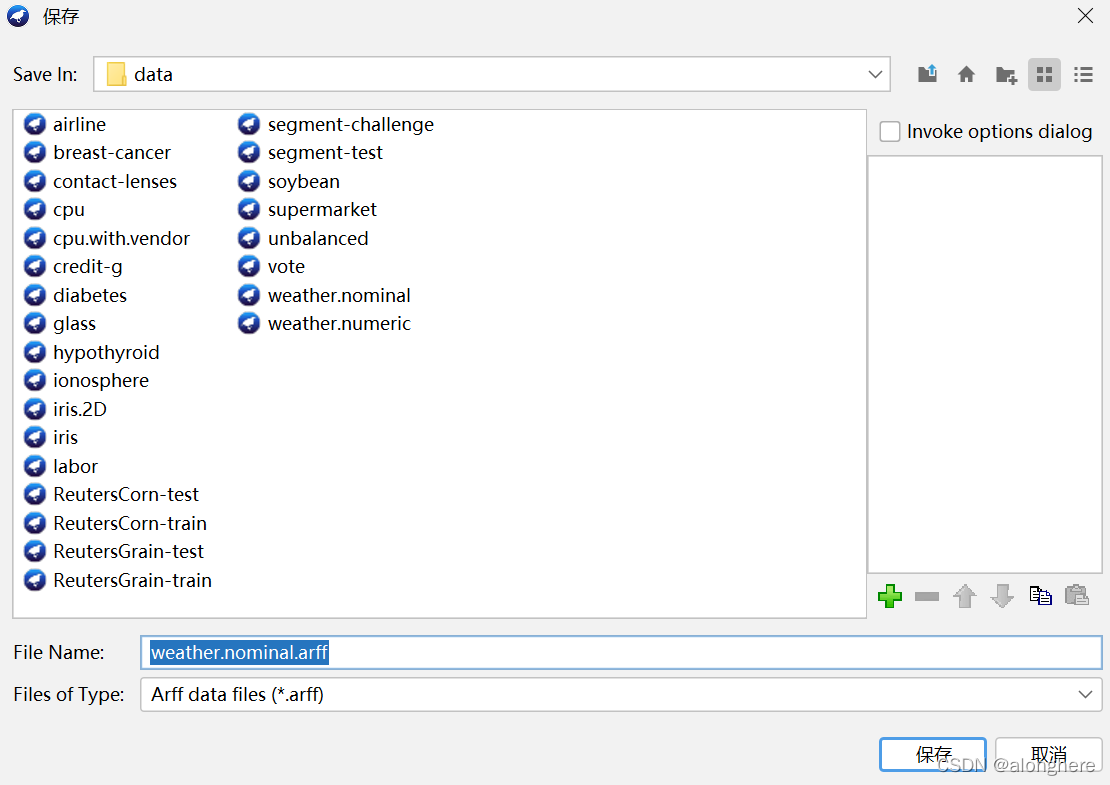
Task: Click the Up One Level folder icon
Action: (928, 74)
